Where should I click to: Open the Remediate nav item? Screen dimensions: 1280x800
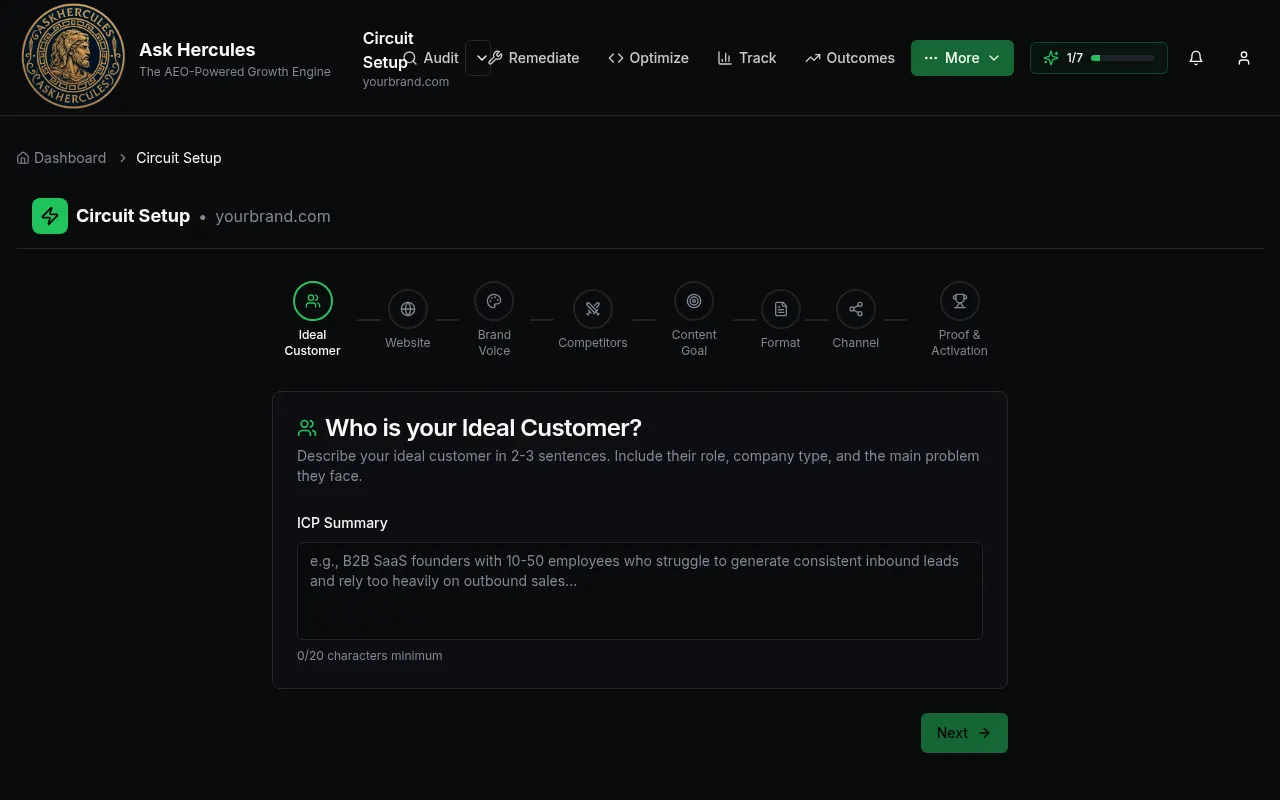[535, 58]
